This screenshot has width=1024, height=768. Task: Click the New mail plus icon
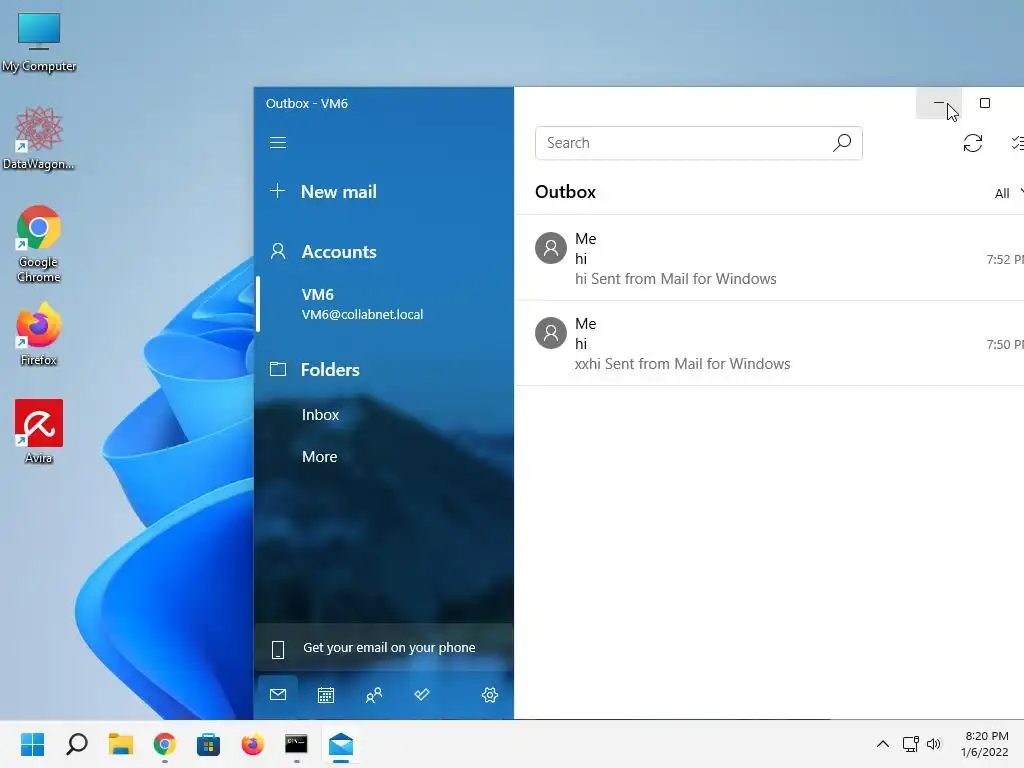click(278, 191)
